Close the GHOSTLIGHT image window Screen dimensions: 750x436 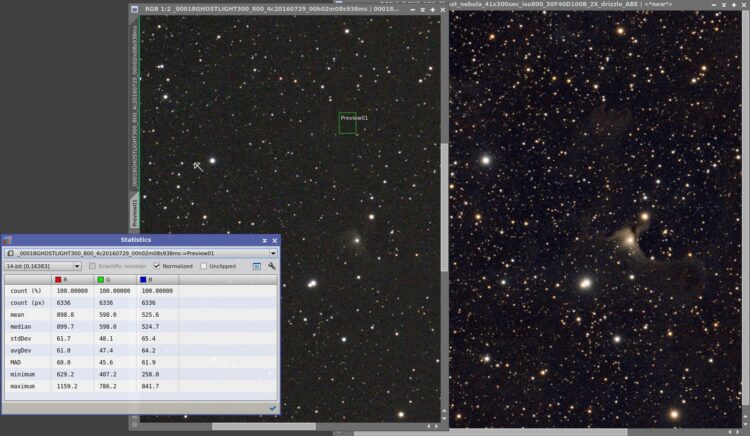point(442,10)
